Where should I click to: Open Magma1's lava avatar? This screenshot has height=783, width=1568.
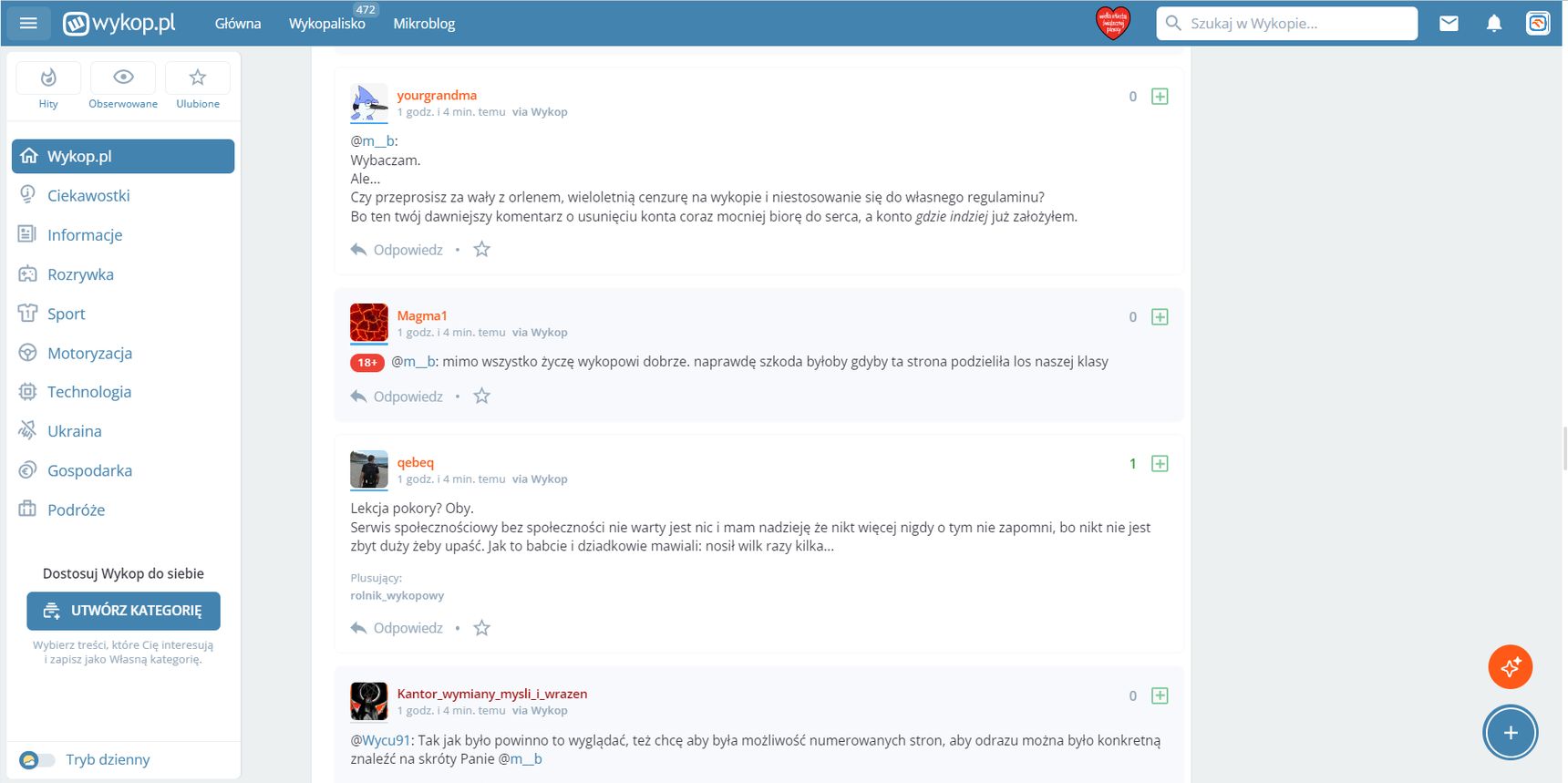[x=369, y=323]
